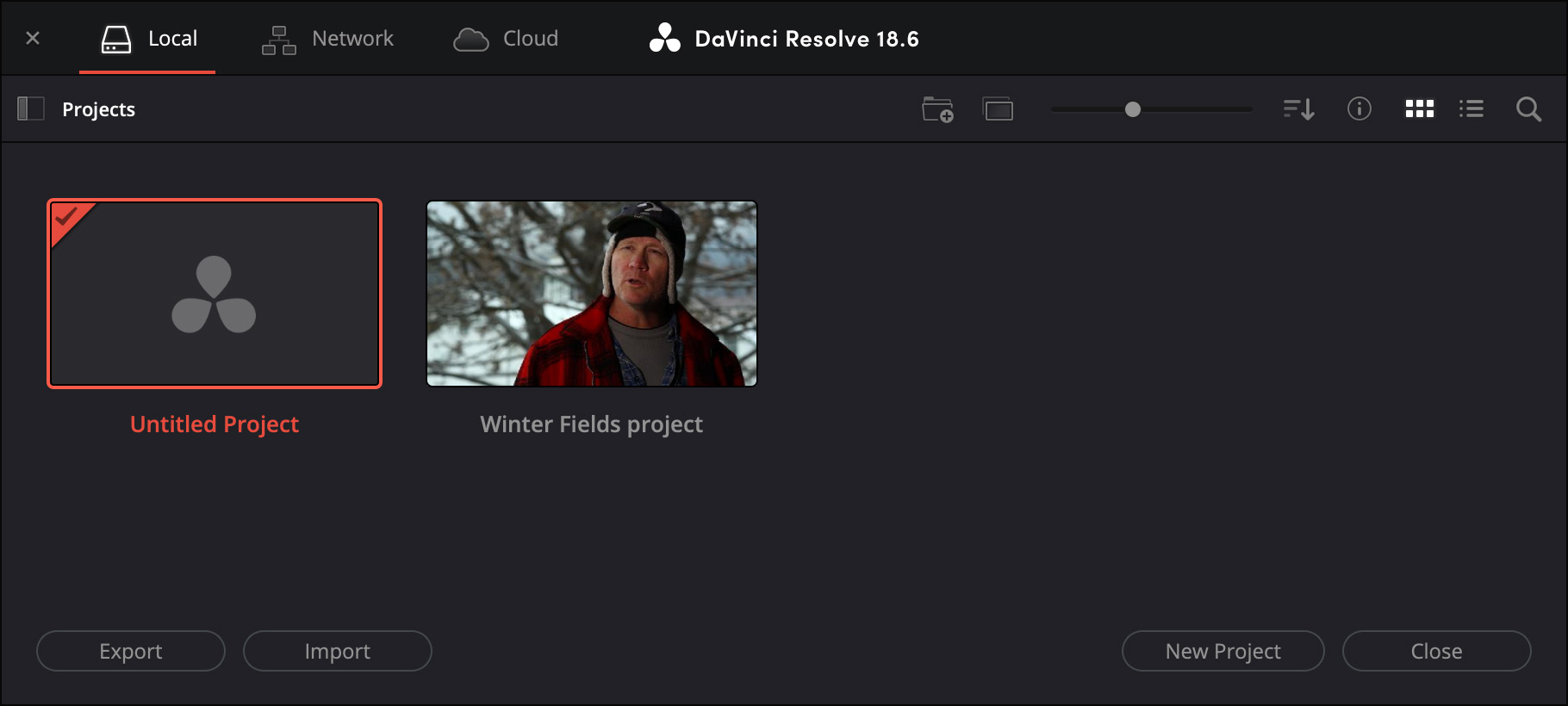Viewport: 1568px width, 706px height.
Task: Click the DaVinci Resolve logo icon
Action: coord(665,38)
